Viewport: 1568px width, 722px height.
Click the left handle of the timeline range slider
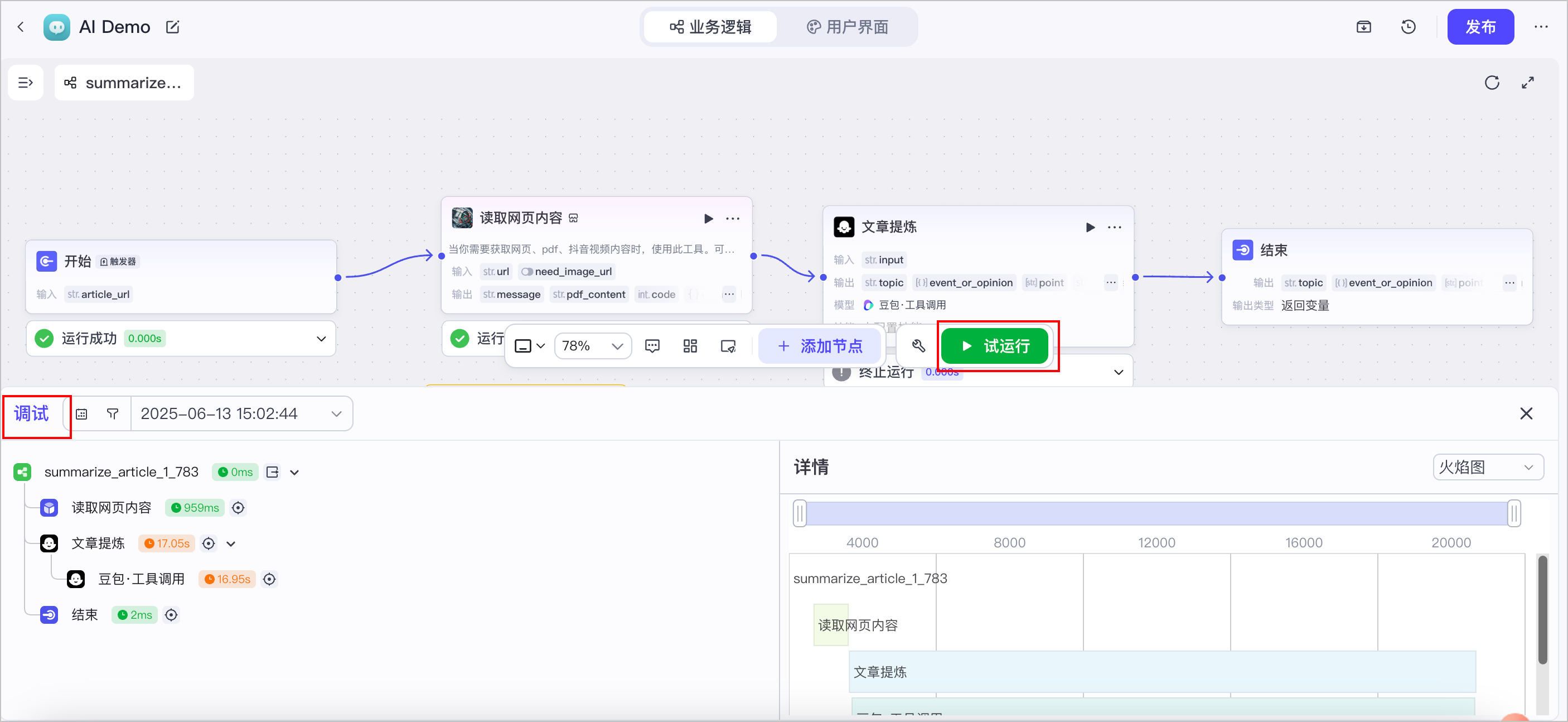click(x=799, y=513)
